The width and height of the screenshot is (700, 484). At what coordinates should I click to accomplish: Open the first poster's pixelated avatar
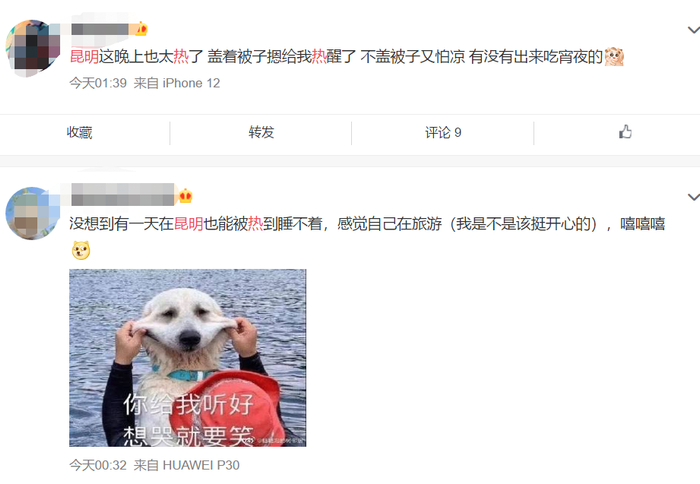pos(33,48)
